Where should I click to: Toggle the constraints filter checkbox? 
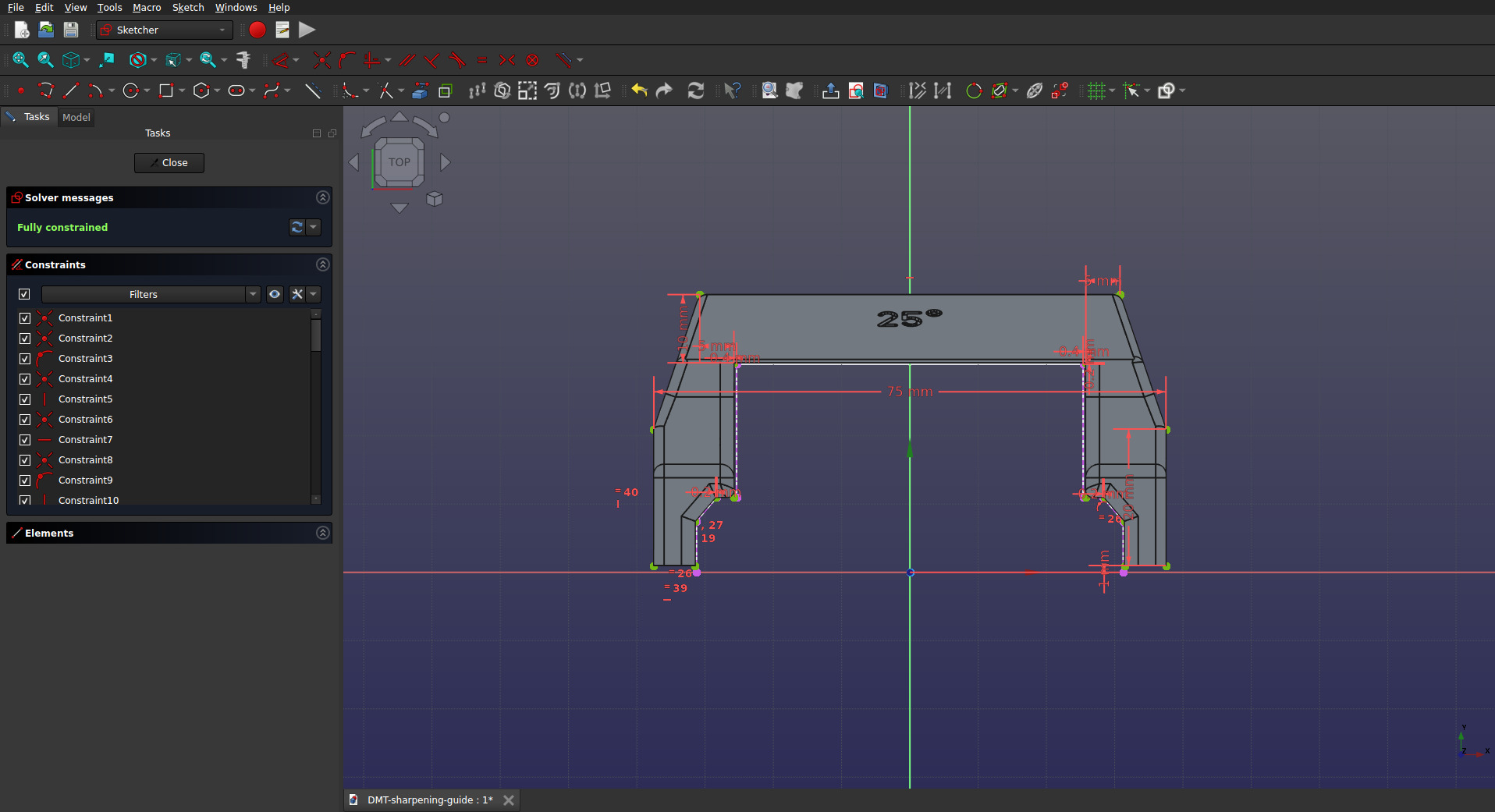click(x=24, y=294)
